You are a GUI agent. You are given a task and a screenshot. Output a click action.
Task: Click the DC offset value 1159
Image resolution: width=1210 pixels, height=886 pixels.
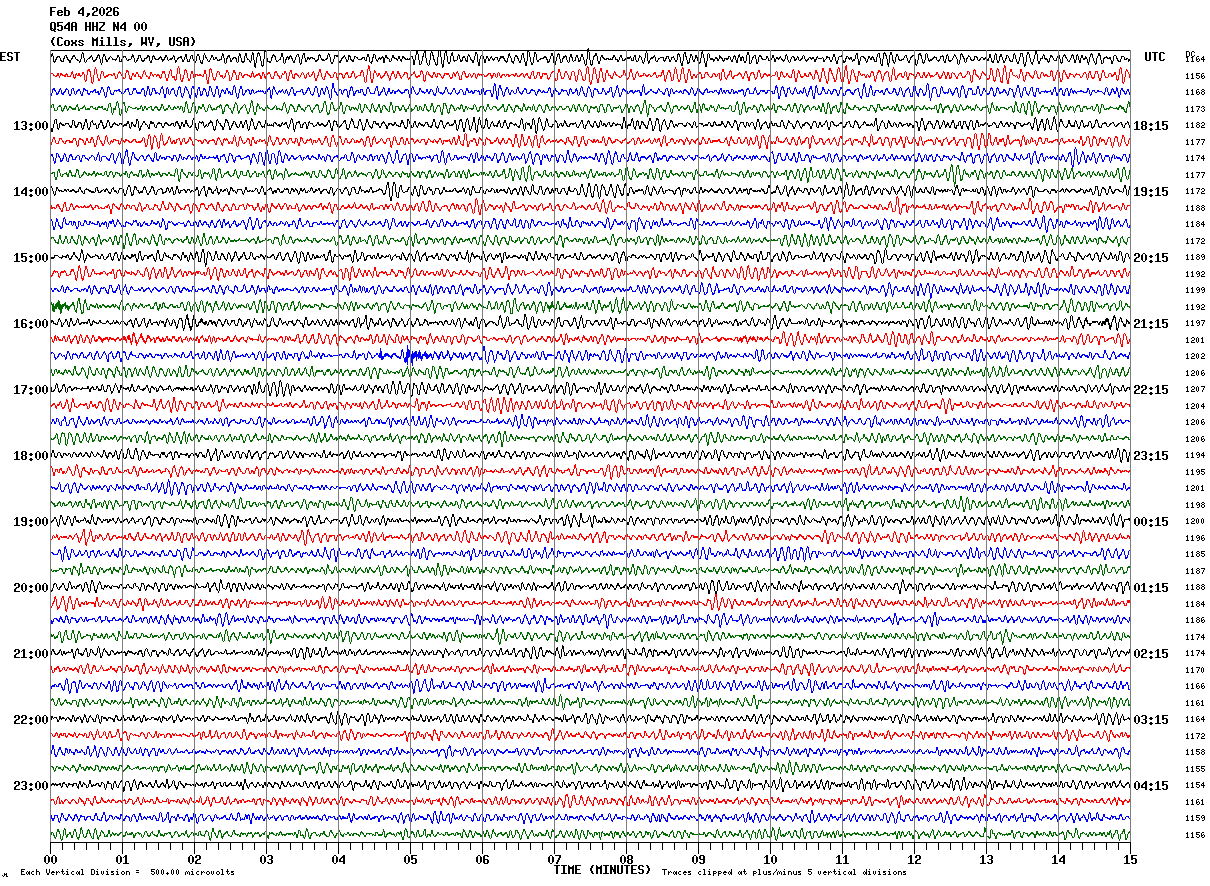click(1195, 819)
